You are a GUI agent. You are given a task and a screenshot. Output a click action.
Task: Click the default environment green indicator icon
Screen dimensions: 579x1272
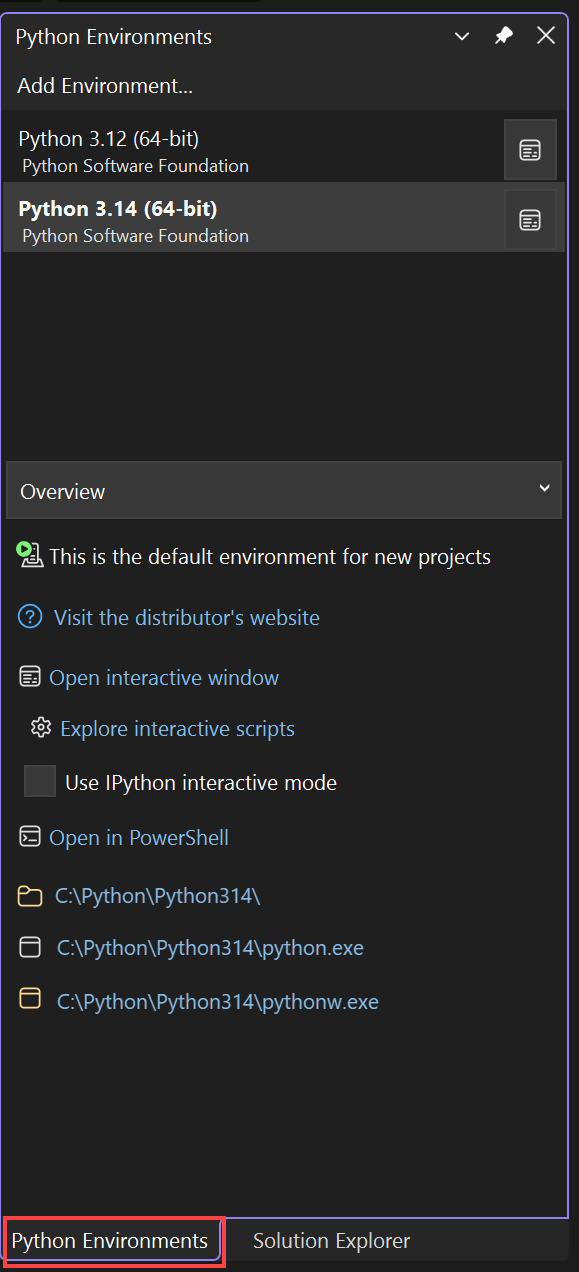click(x=27, y=555)
